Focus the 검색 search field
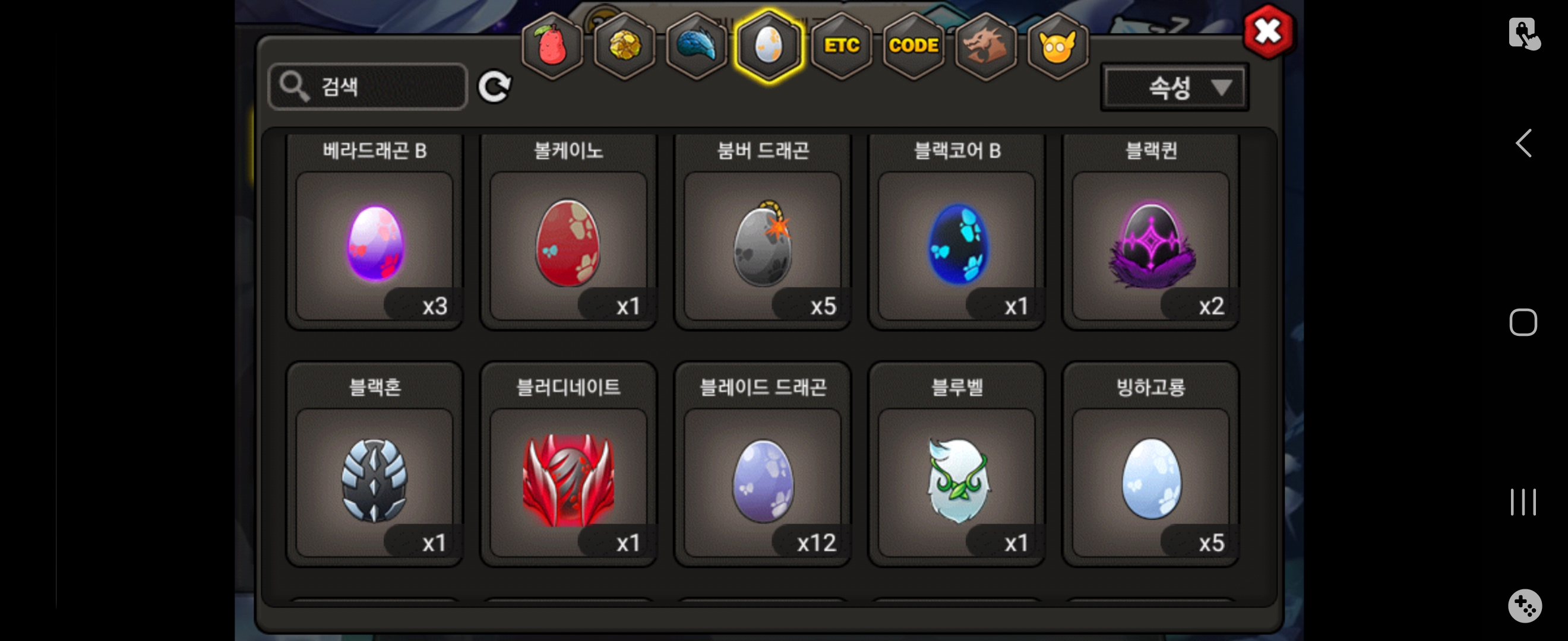 pos(368,87)
